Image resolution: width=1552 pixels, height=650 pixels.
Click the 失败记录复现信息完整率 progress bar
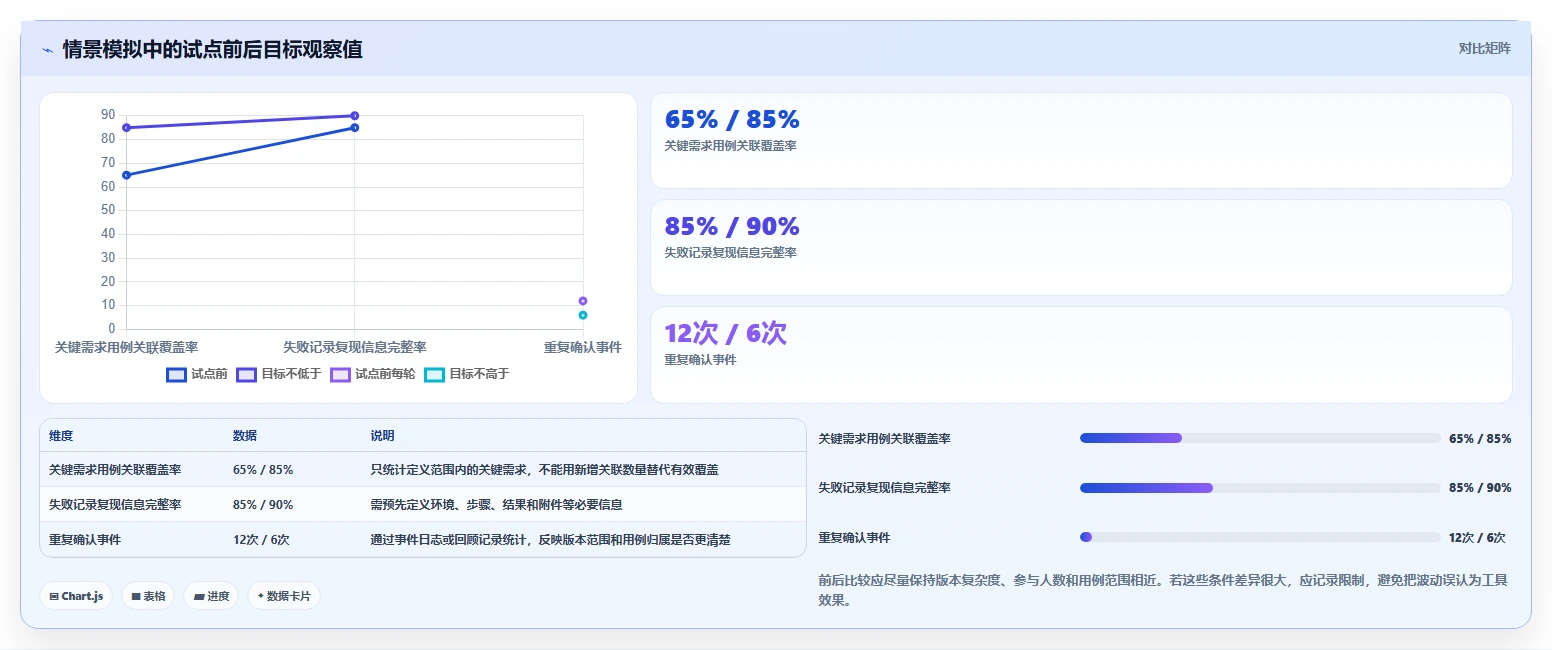1260,488
